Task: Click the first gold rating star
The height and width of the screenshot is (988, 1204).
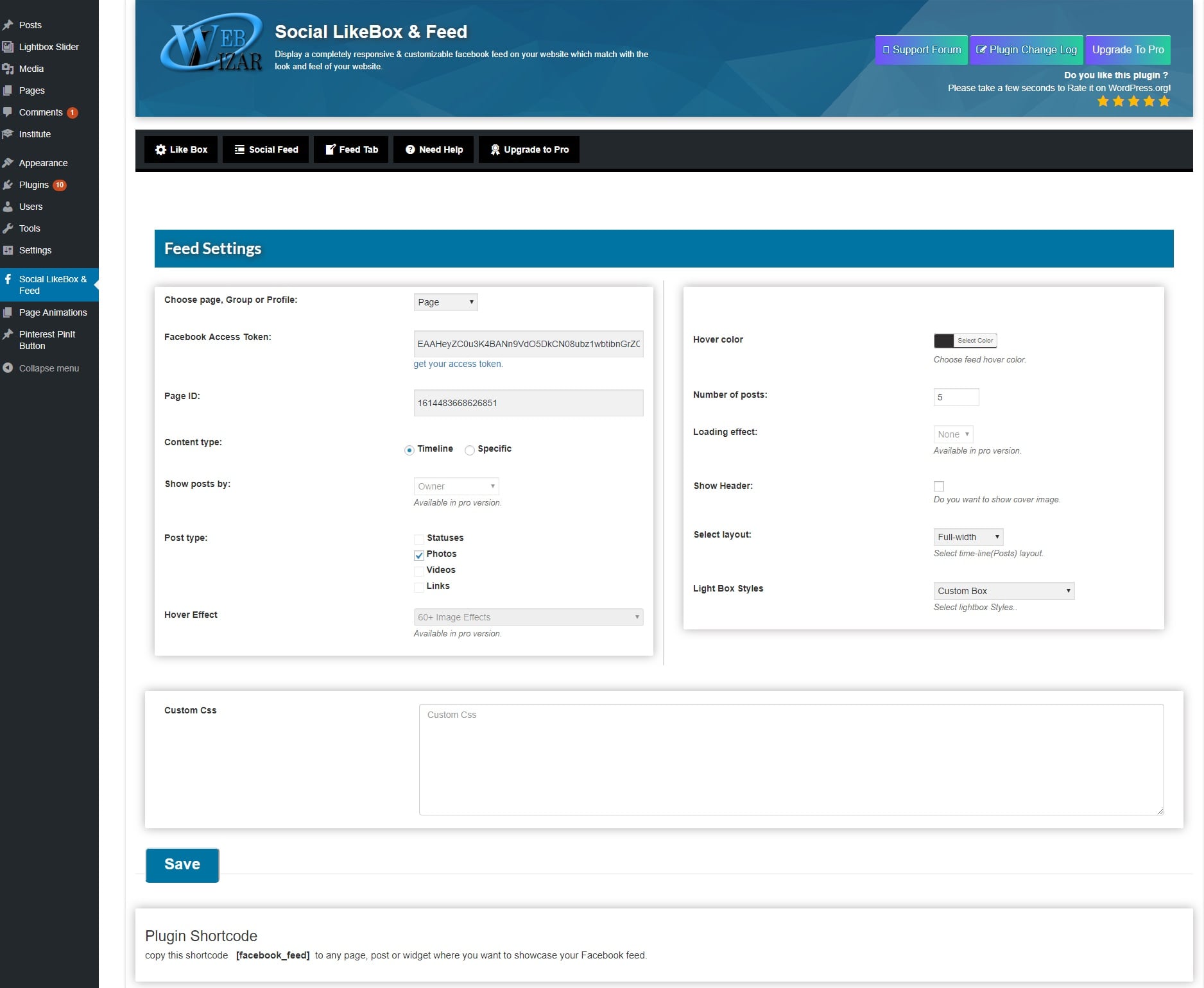Action: [x=1103, y=101]
